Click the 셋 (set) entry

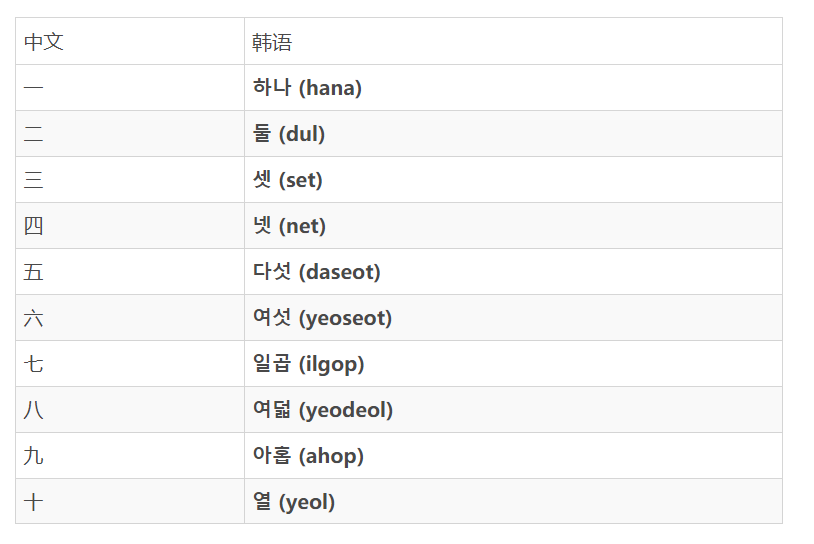(x=288, y=180)
